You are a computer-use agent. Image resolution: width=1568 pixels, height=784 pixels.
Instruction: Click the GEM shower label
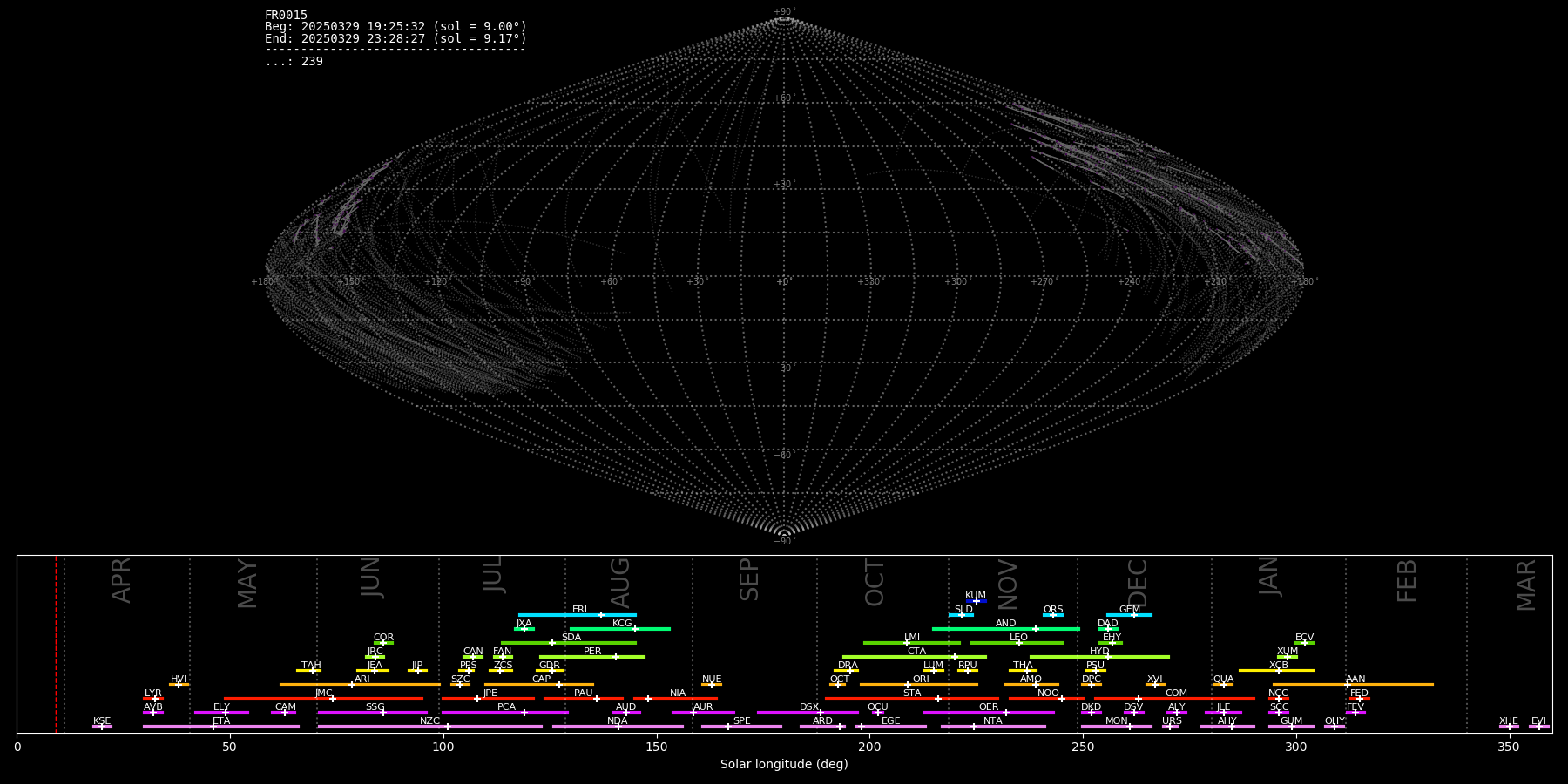[x=1130, y=609]
